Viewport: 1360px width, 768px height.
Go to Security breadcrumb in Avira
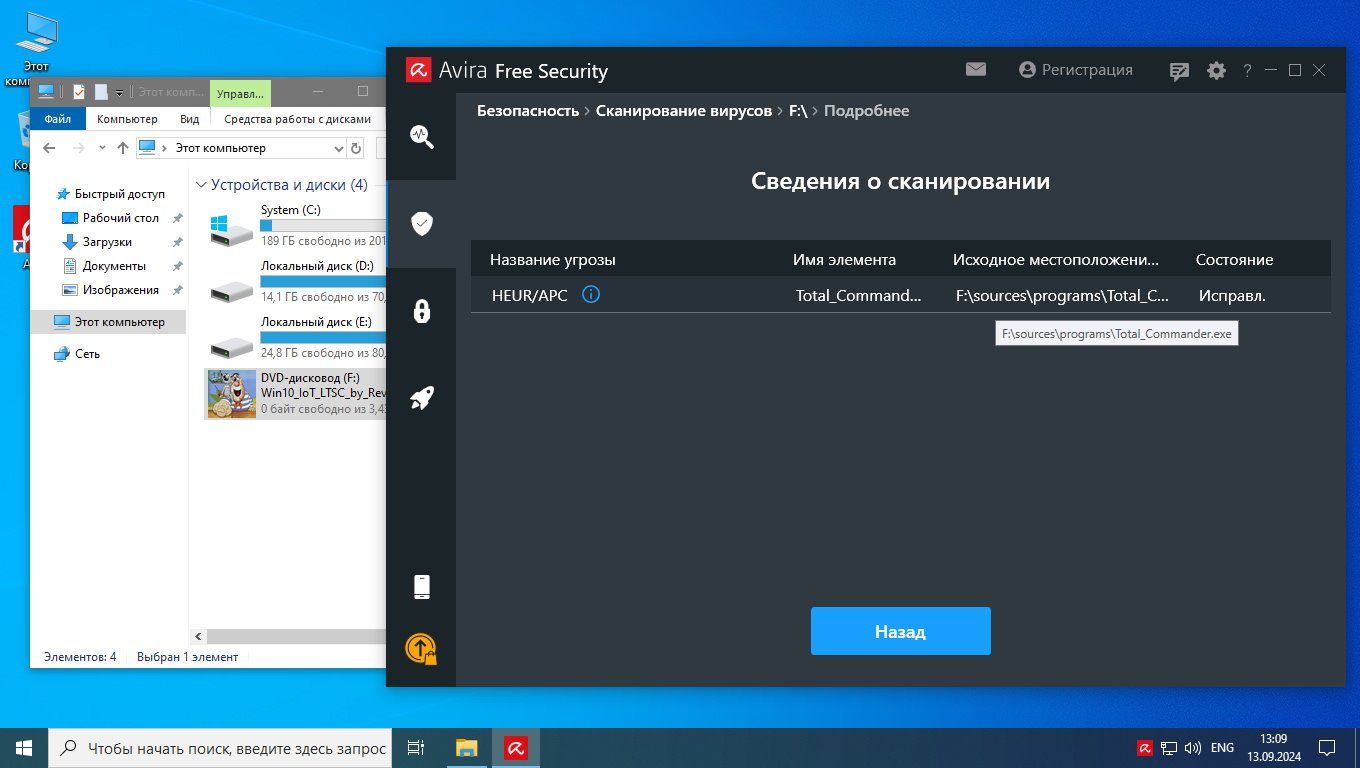[x=528, y=111]
